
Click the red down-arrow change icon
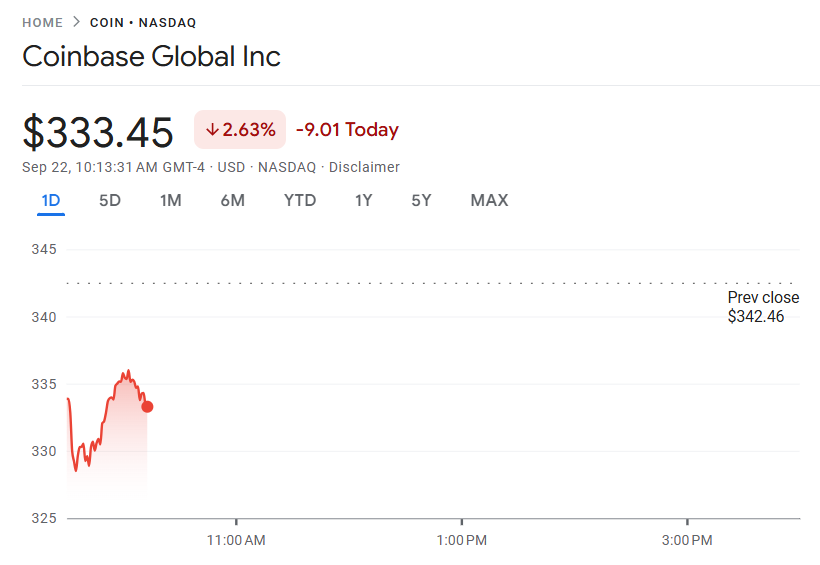[x=212, y=130]
